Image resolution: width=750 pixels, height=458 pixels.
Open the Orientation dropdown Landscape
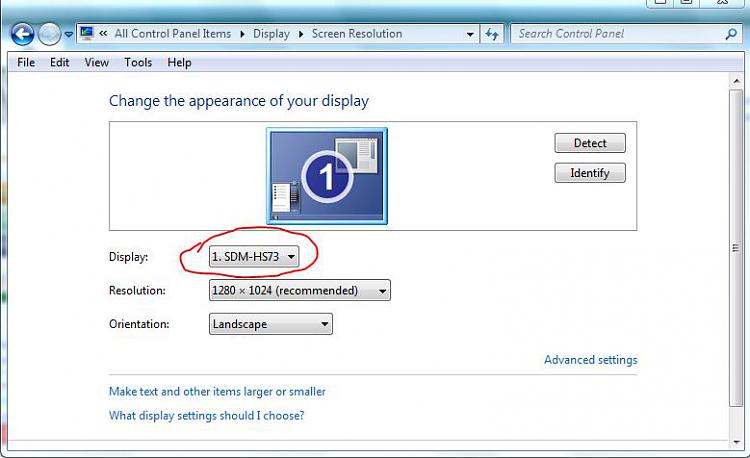(x=271, y=324)
